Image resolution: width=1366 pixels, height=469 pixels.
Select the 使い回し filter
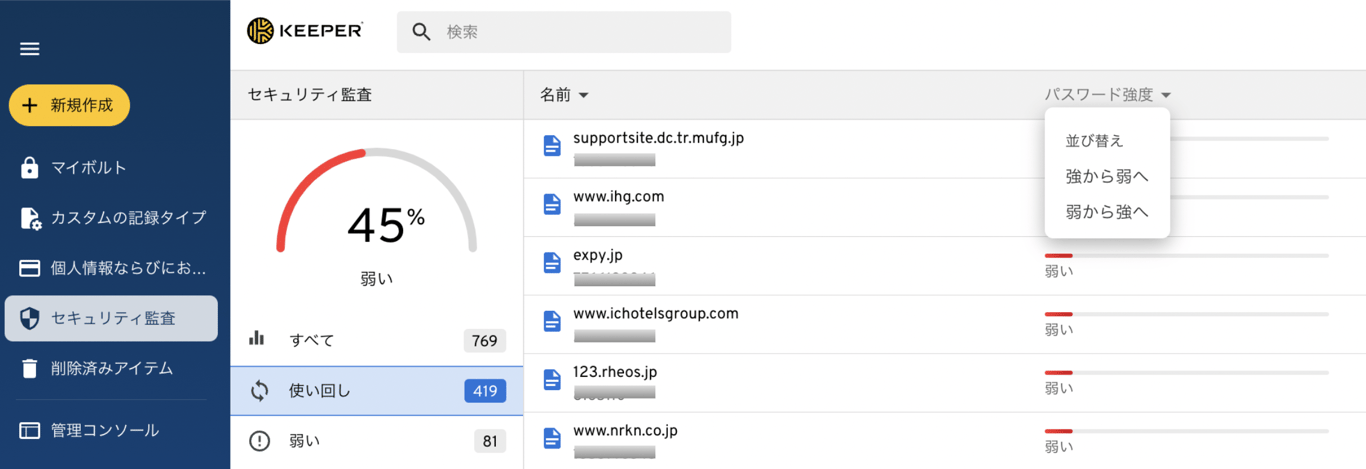376,390
